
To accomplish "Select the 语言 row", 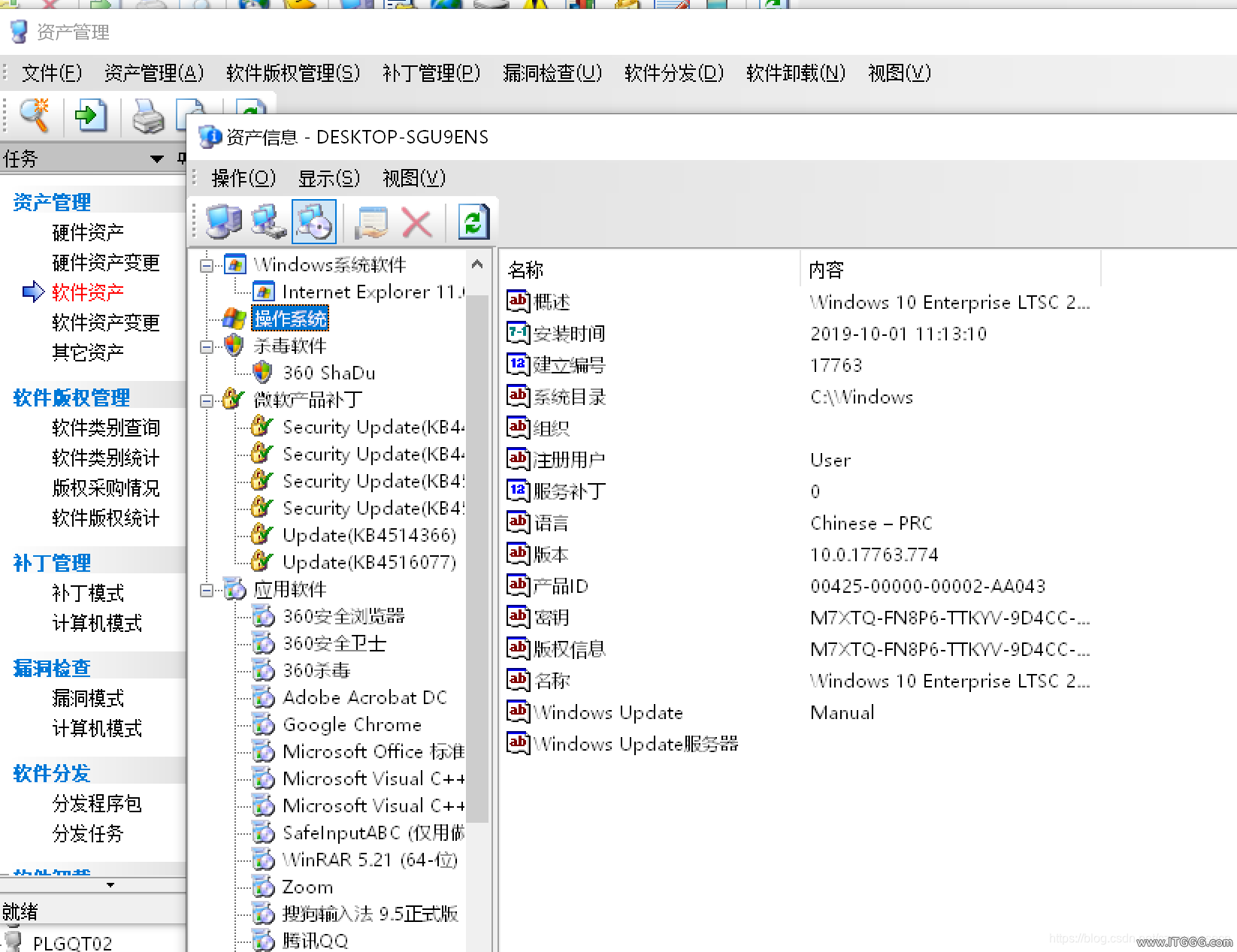I will coord(800,523).
